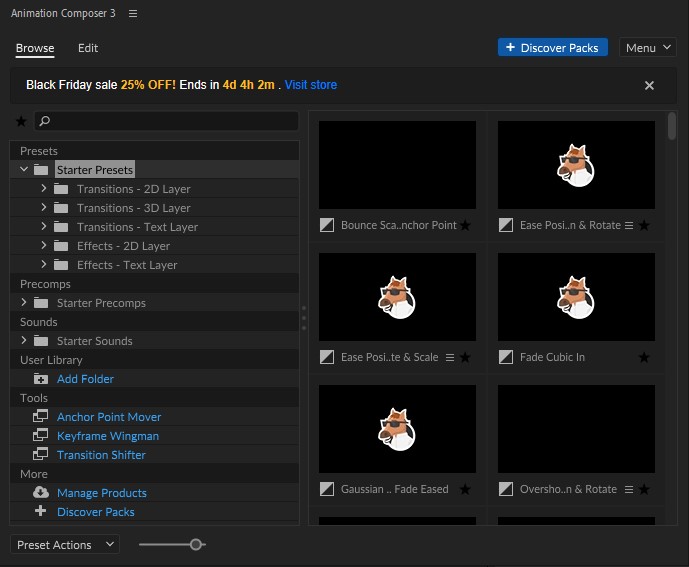
Task: Select the Bounce Sca..nchor Point thumbnail
Action: point(397,165)
